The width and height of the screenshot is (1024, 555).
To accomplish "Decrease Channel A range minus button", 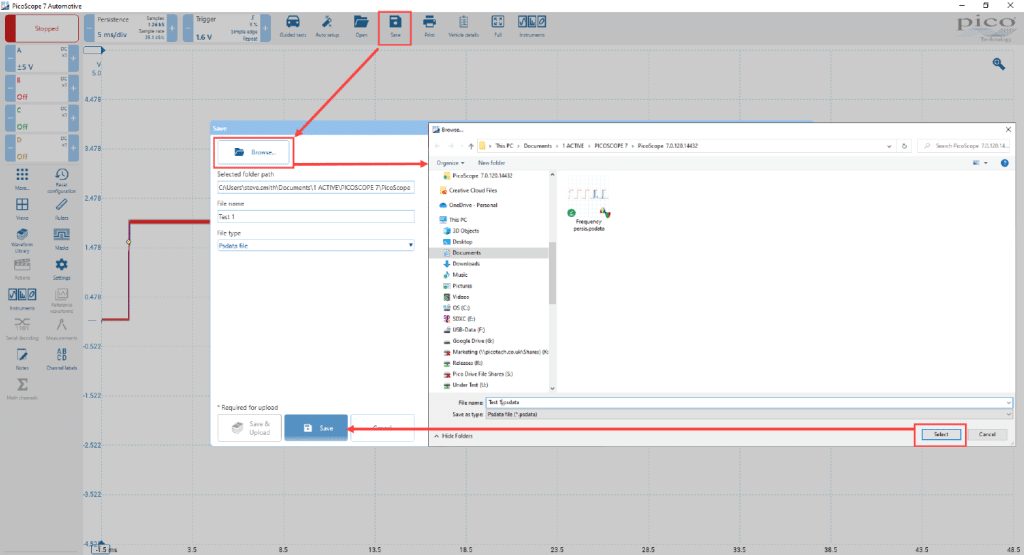I will [x=10, y=59].
